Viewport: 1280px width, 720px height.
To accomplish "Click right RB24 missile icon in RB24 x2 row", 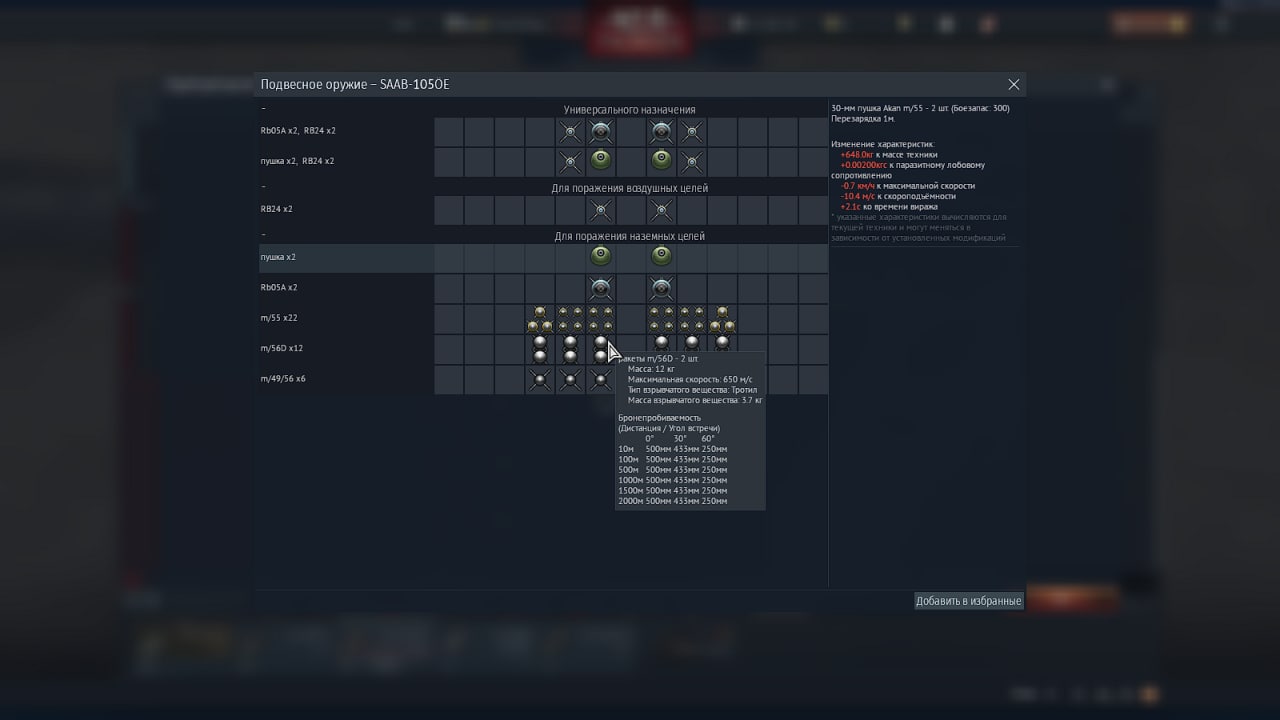I will tap(661, 210).
